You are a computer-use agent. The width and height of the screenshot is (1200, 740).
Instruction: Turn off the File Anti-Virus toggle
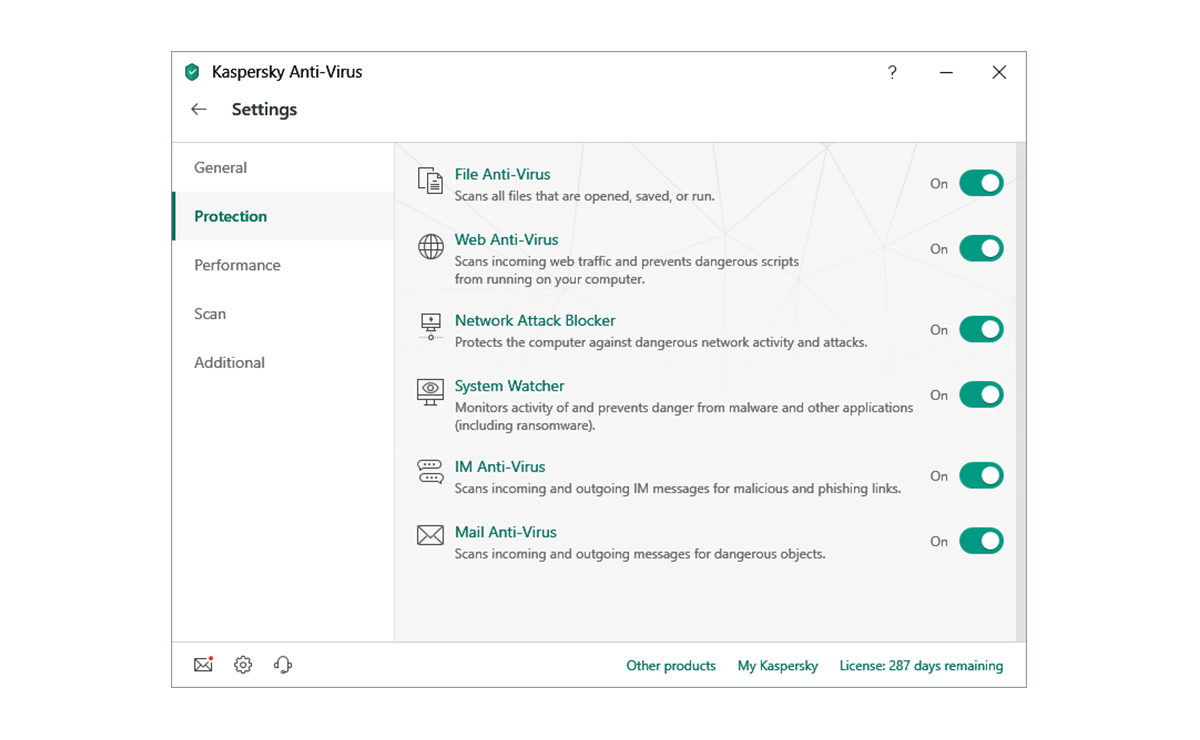pyautogui.click(x=981, y=183)
